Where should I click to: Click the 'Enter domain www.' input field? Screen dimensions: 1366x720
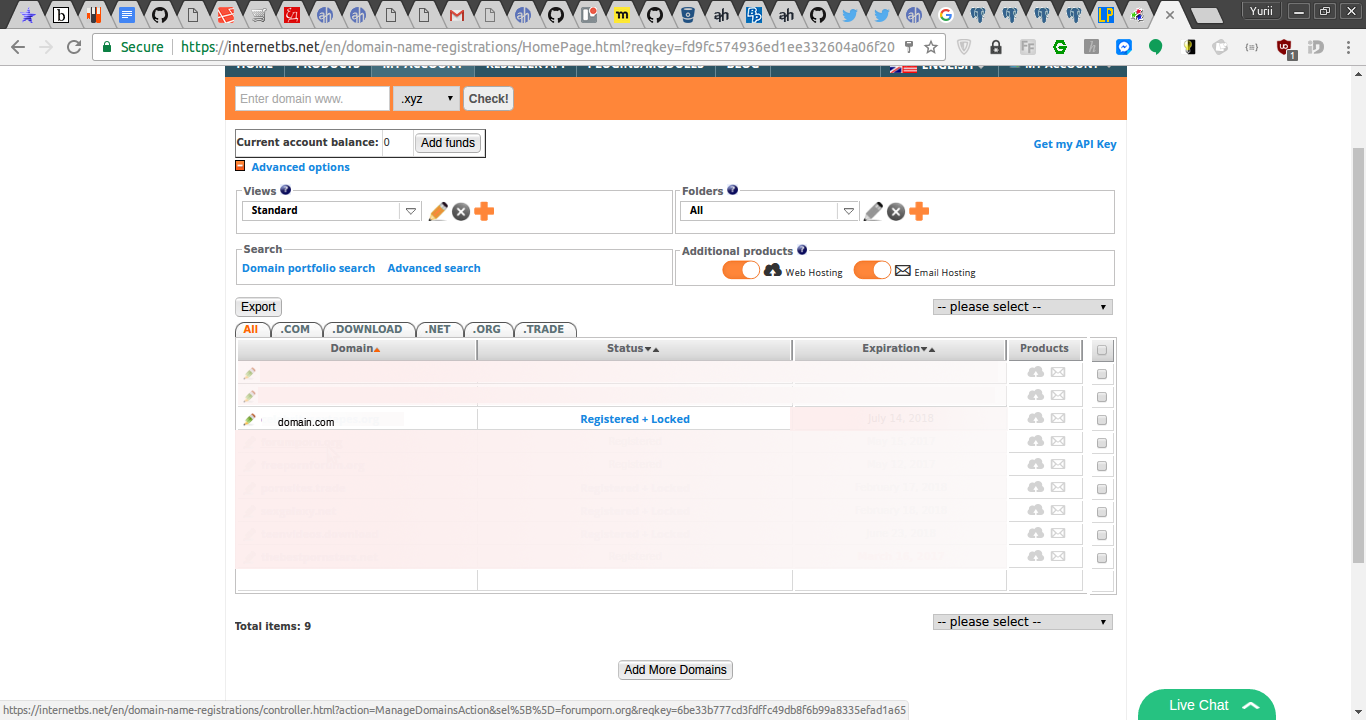point(312,98)
